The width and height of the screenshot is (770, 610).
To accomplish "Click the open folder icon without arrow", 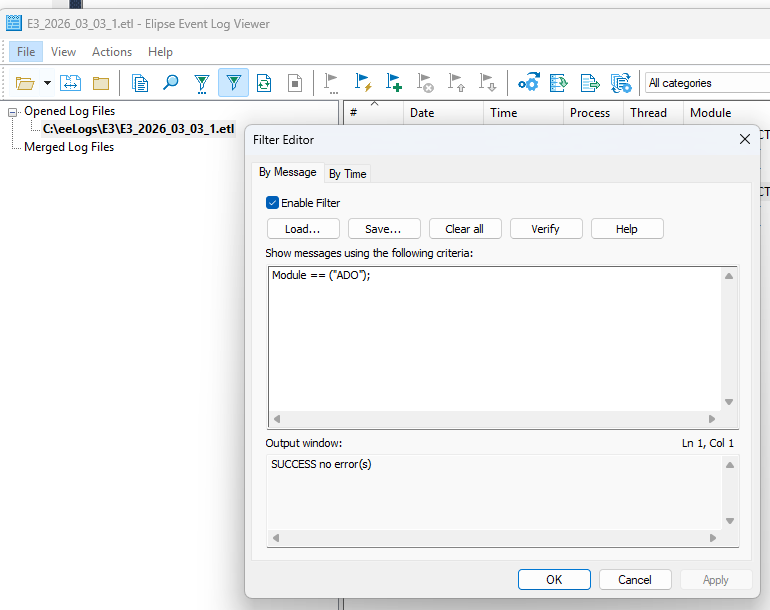I will point(101,83).
